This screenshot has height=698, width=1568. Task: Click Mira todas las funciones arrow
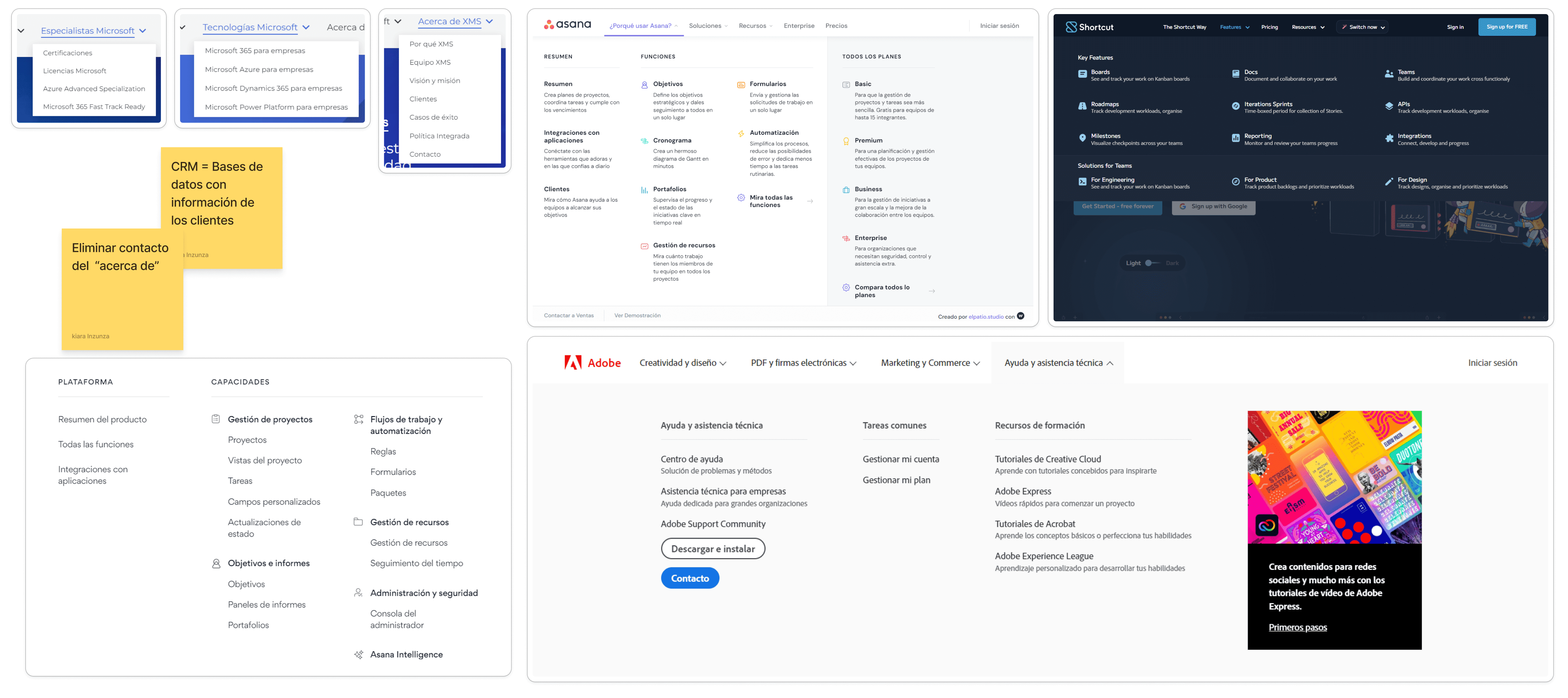coord(809,201)
